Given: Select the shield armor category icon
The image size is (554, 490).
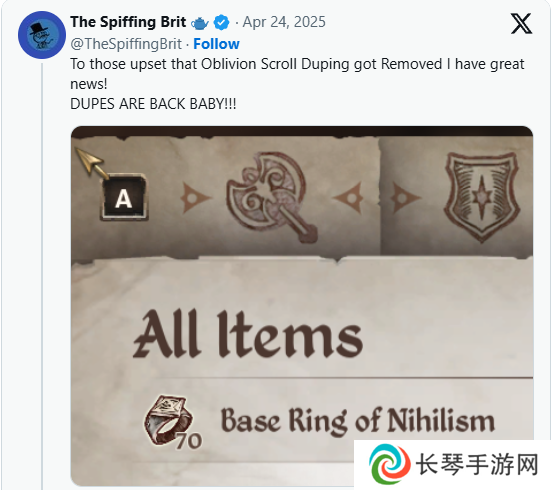Looking at the screenshot, I should (x=482, y=196).
